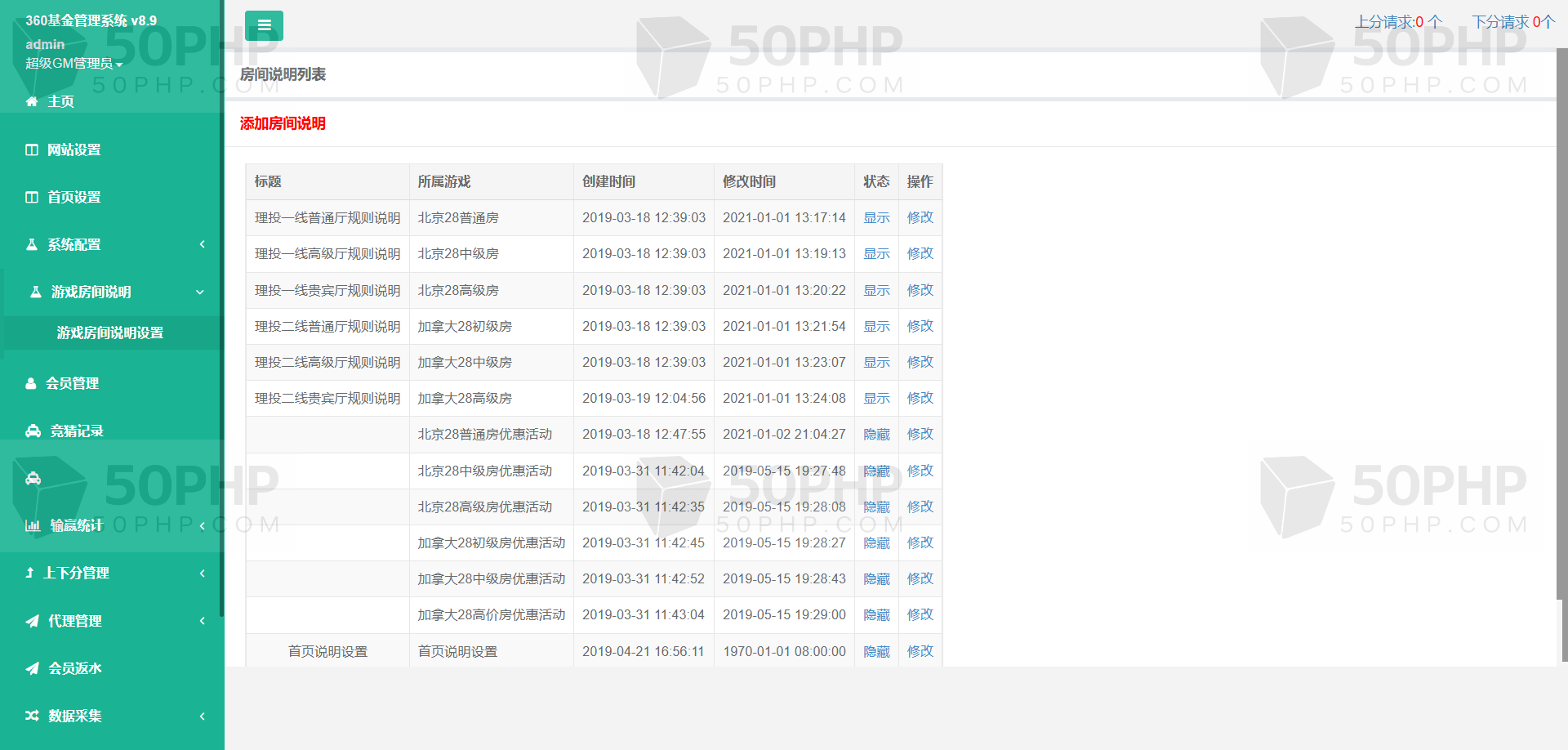The image size is (1568, 750).
Task: Click 修改 for the 加拿大28初级房 row
Action: point(920,326)
